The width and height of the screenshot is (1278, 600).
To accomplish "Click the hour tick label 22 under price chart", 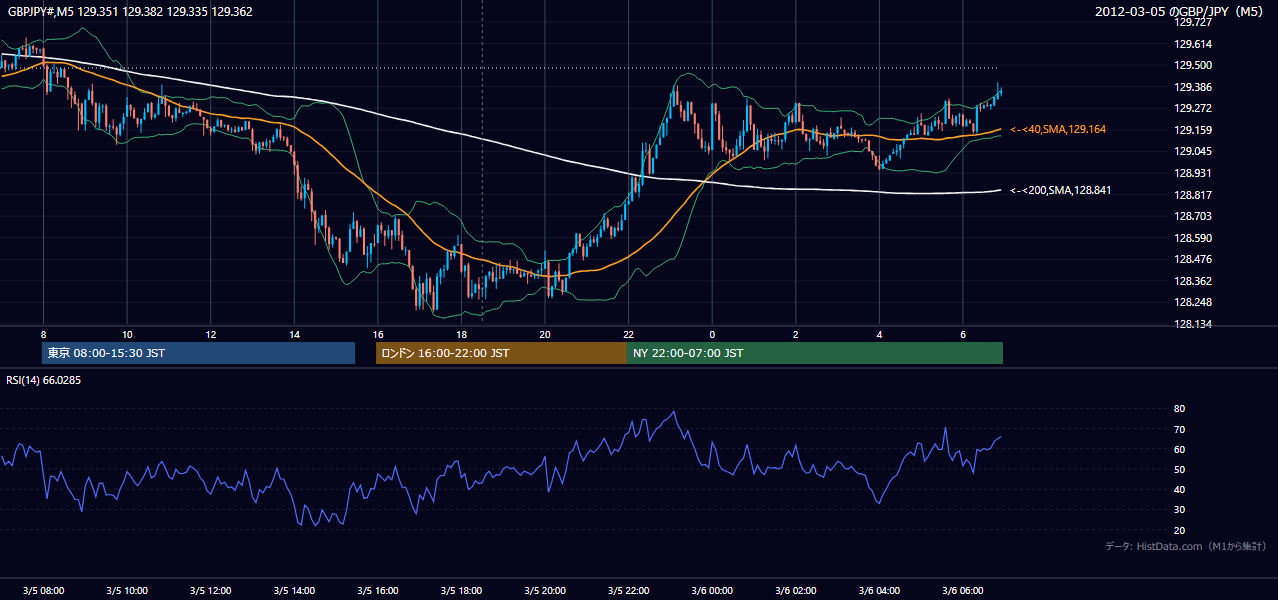I will 628,334.
